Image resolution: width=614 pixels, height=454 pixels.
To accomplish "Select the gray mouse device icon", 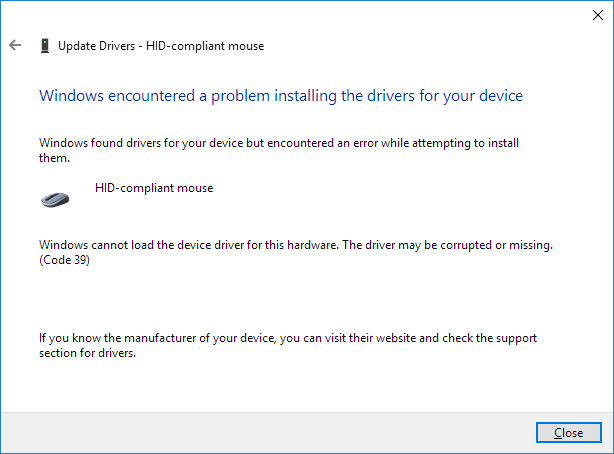I will (x=55, y=199).
